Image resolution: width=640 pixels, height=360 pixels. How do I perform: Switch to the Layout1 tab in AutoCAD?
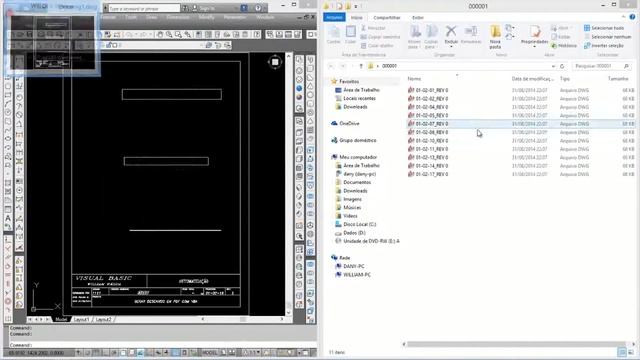81,319
